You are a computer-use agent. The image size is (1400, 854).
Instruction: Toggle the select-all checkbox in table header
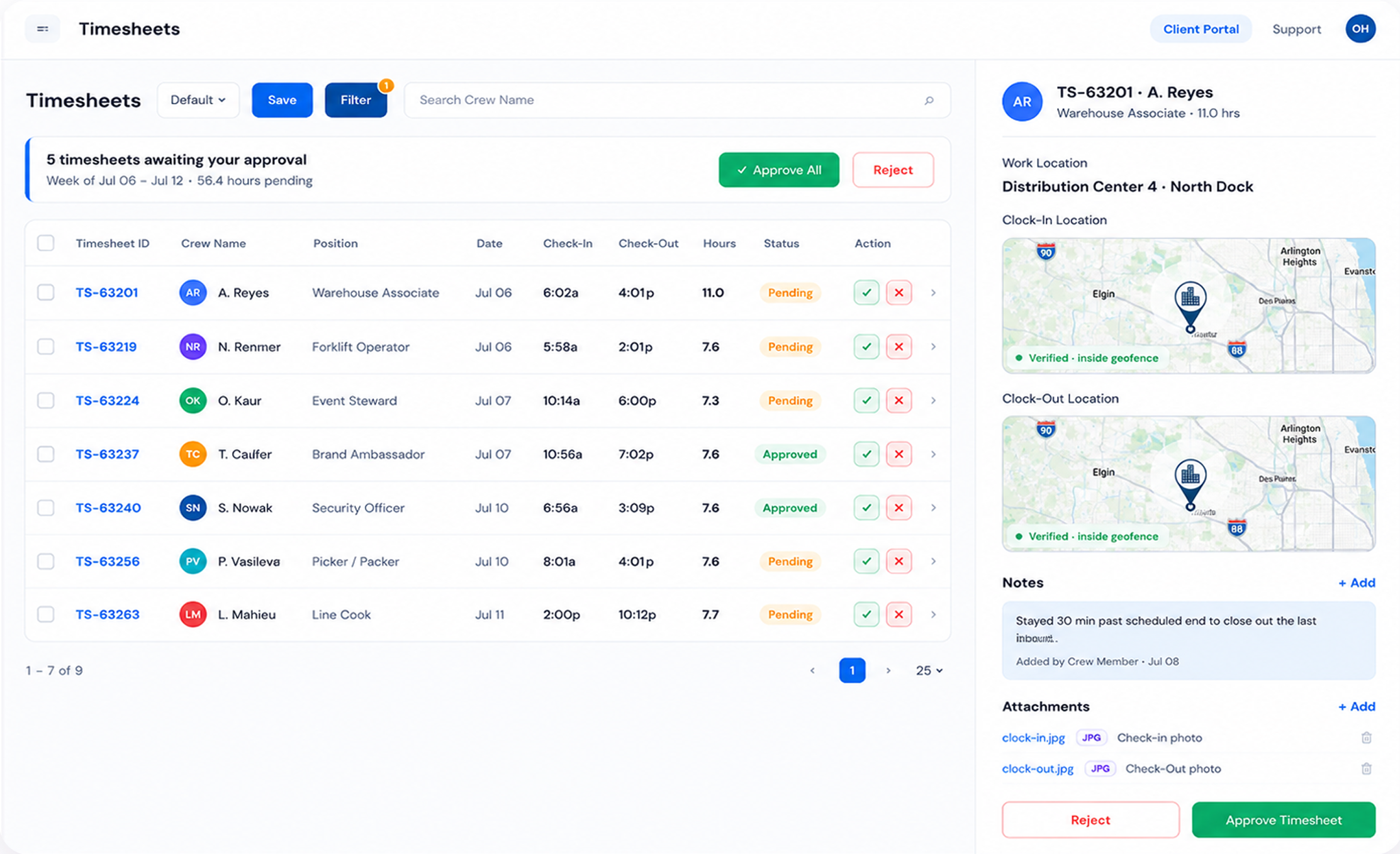[45, 243]
